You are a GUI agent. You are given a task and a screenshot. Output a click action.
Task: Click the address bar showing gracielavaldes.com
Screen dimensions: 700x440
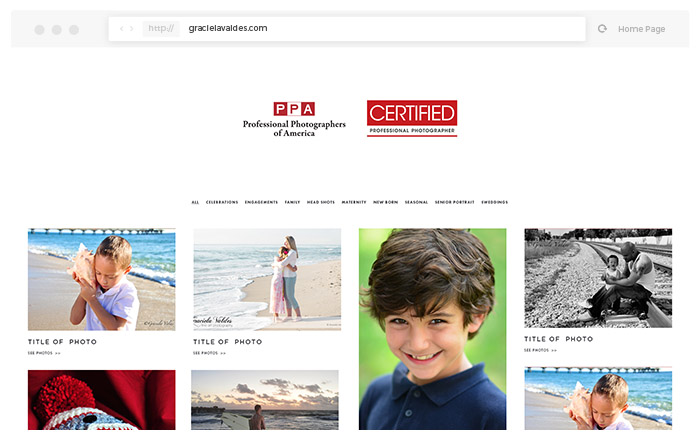click(347, 29)
